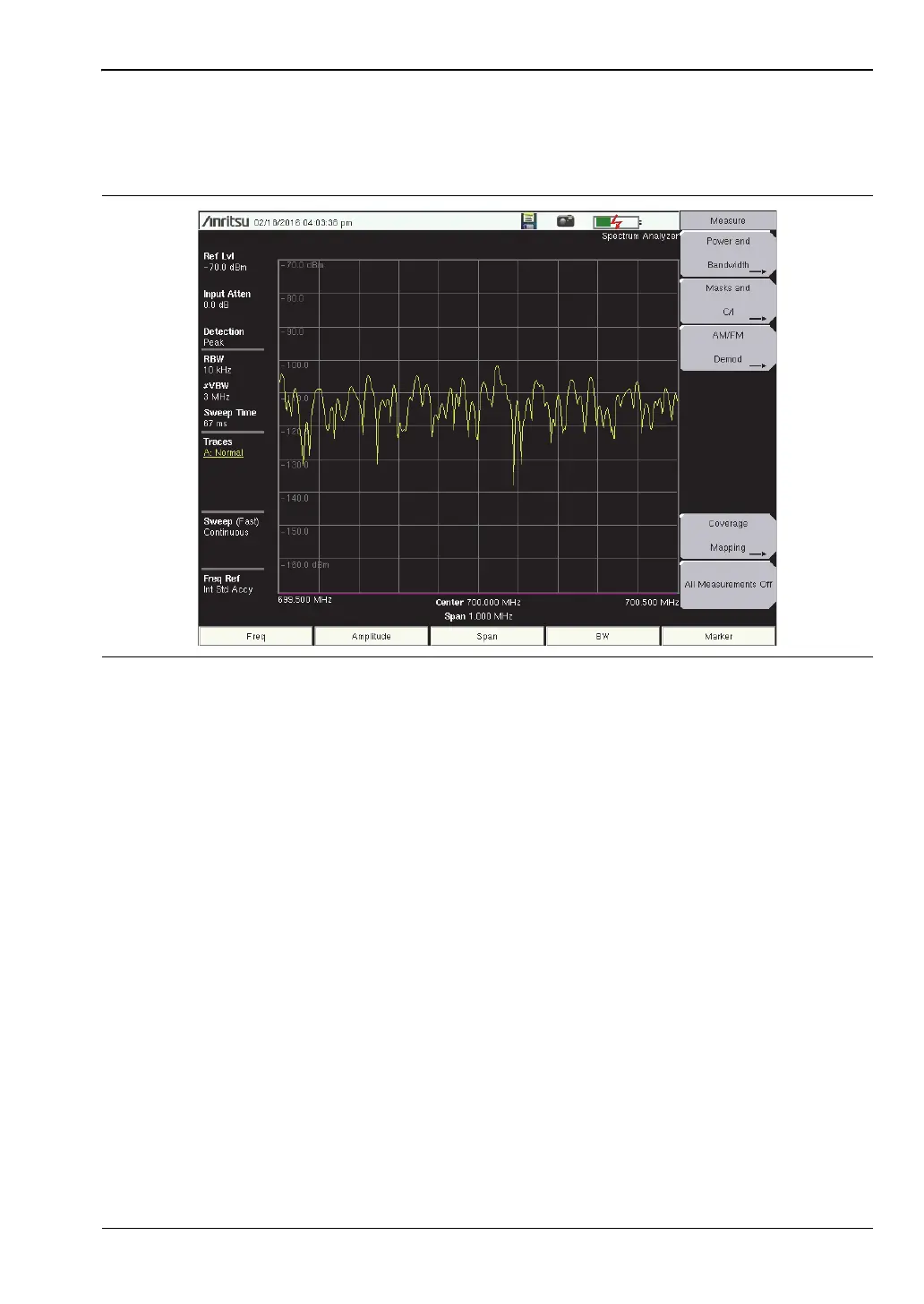This screenshot has width=924, height=1304.
Task: Select the Ref Lvl -70.0 dBm setting
Action: 226,262
